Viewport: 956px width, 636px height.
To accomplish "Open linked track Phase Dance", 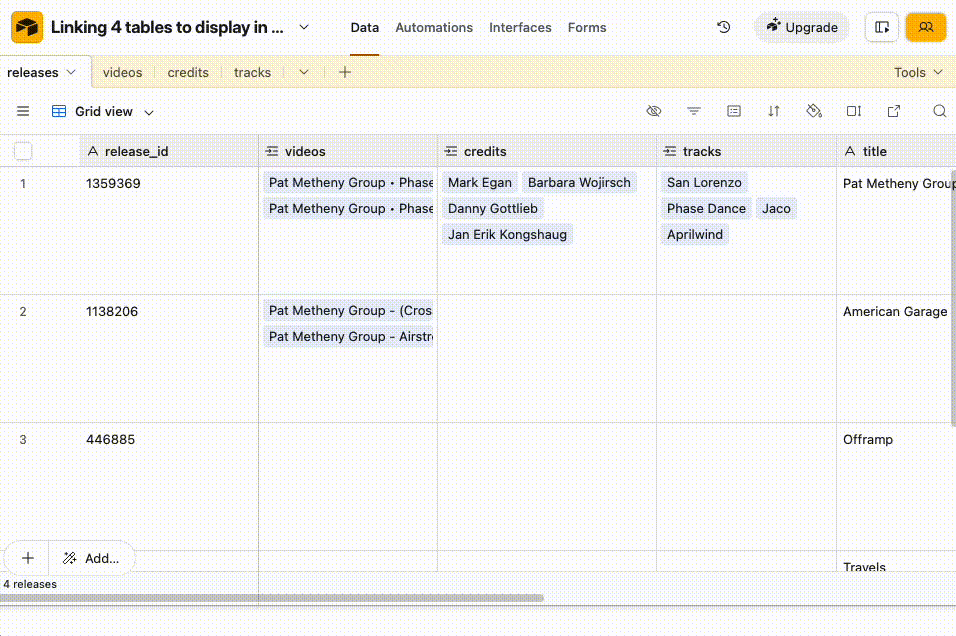I will 706,209.
